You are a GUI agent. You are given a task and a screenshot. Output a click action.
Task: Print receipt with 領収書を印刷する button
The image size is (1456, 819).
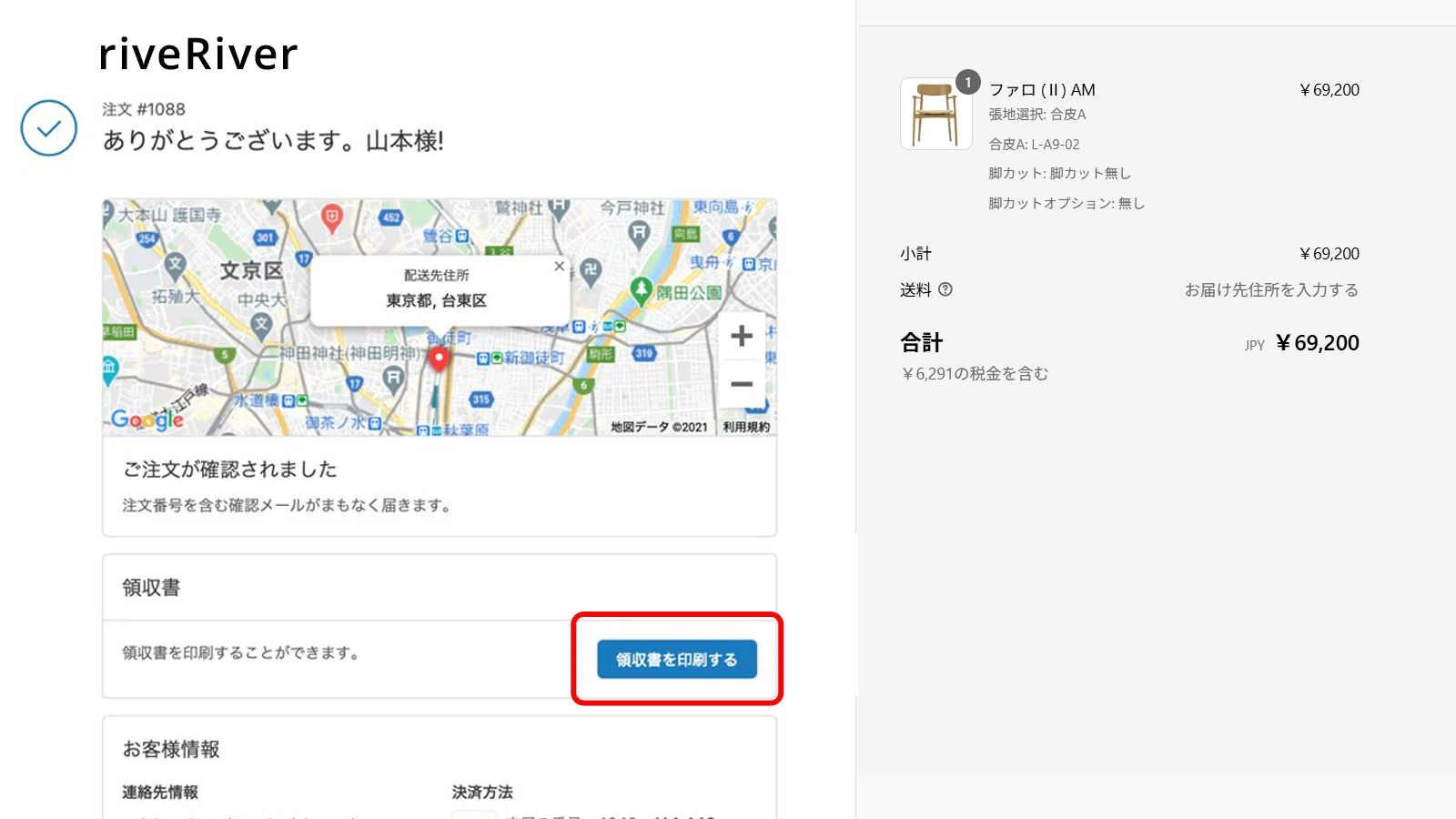pyautogui.click(x=676, y=660)
